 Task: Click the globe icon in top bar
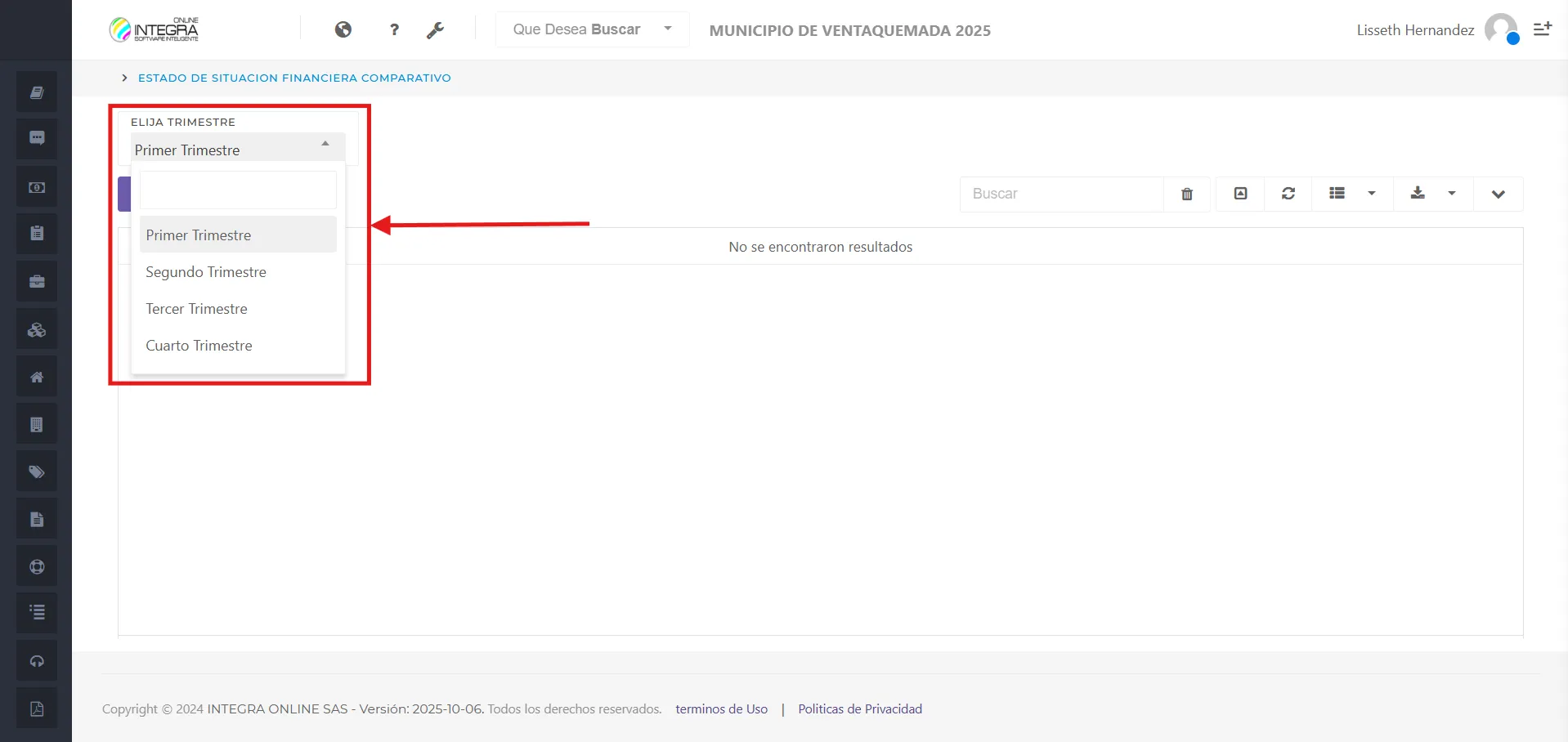(343, 30)
